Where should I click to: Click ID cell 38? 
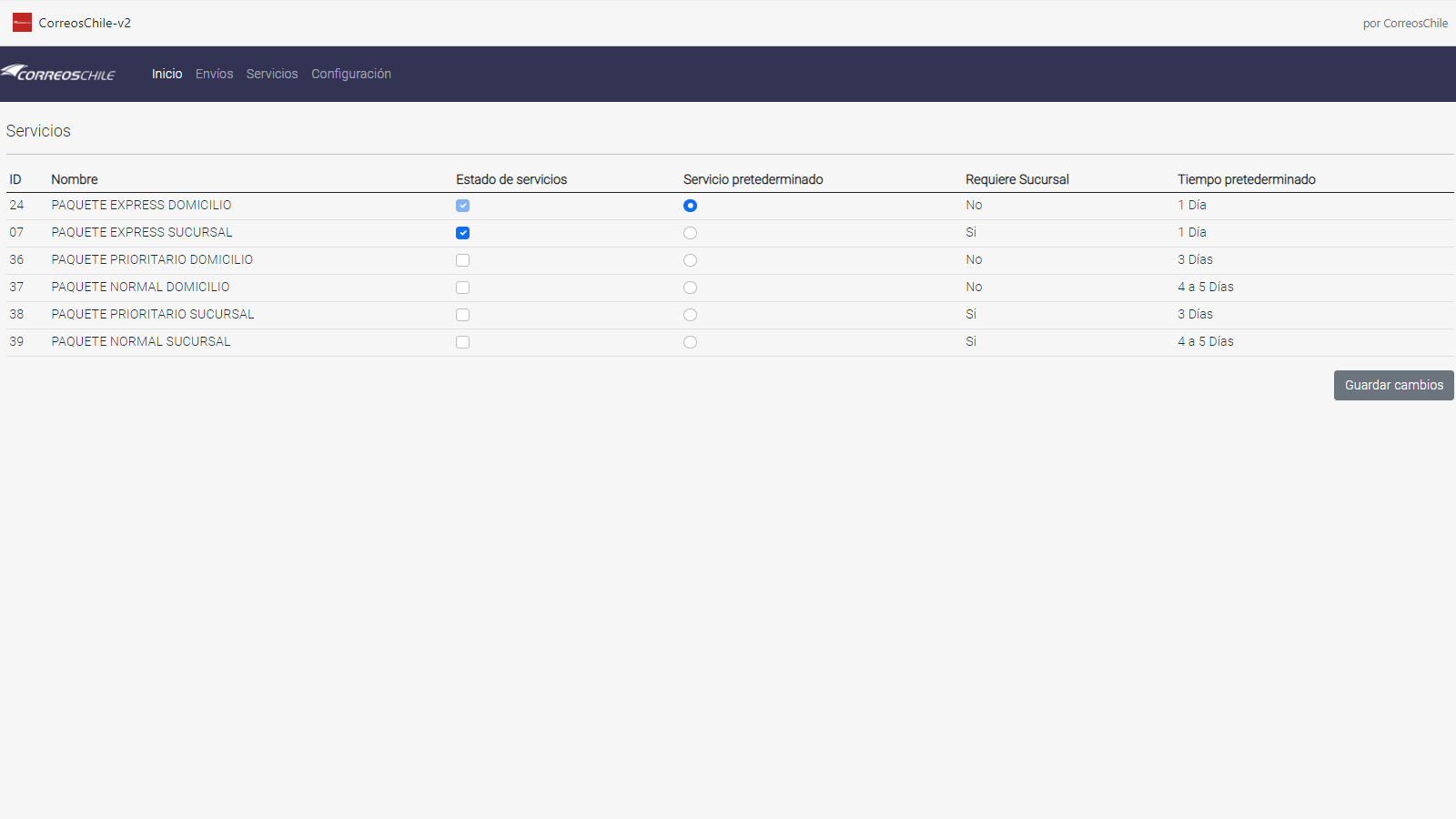tap(16, 314)
